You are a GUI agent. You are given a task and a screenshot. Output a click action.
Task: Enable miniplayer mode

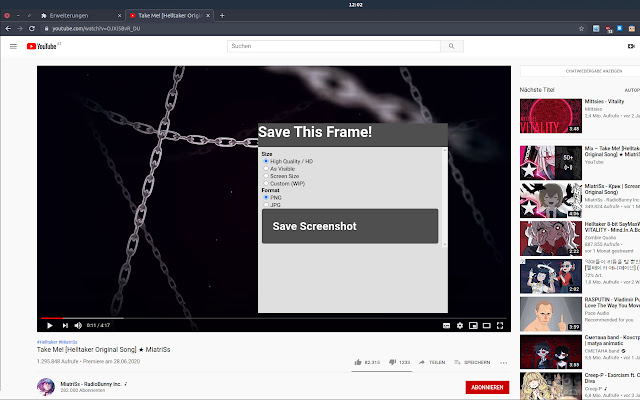tap(473, 325)
